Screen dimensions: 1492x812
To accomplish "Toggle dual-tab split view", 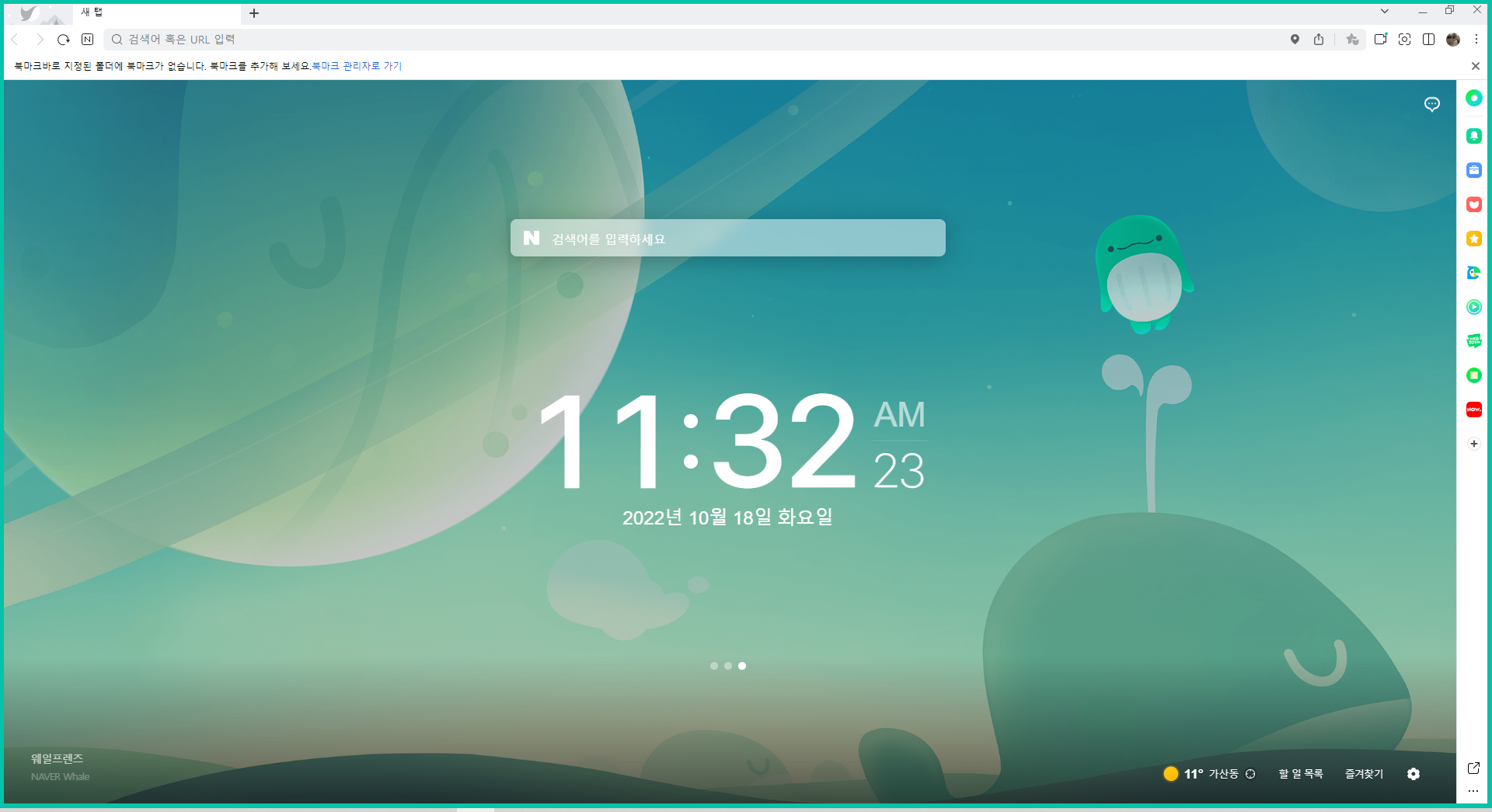I will coord(1428,40).
